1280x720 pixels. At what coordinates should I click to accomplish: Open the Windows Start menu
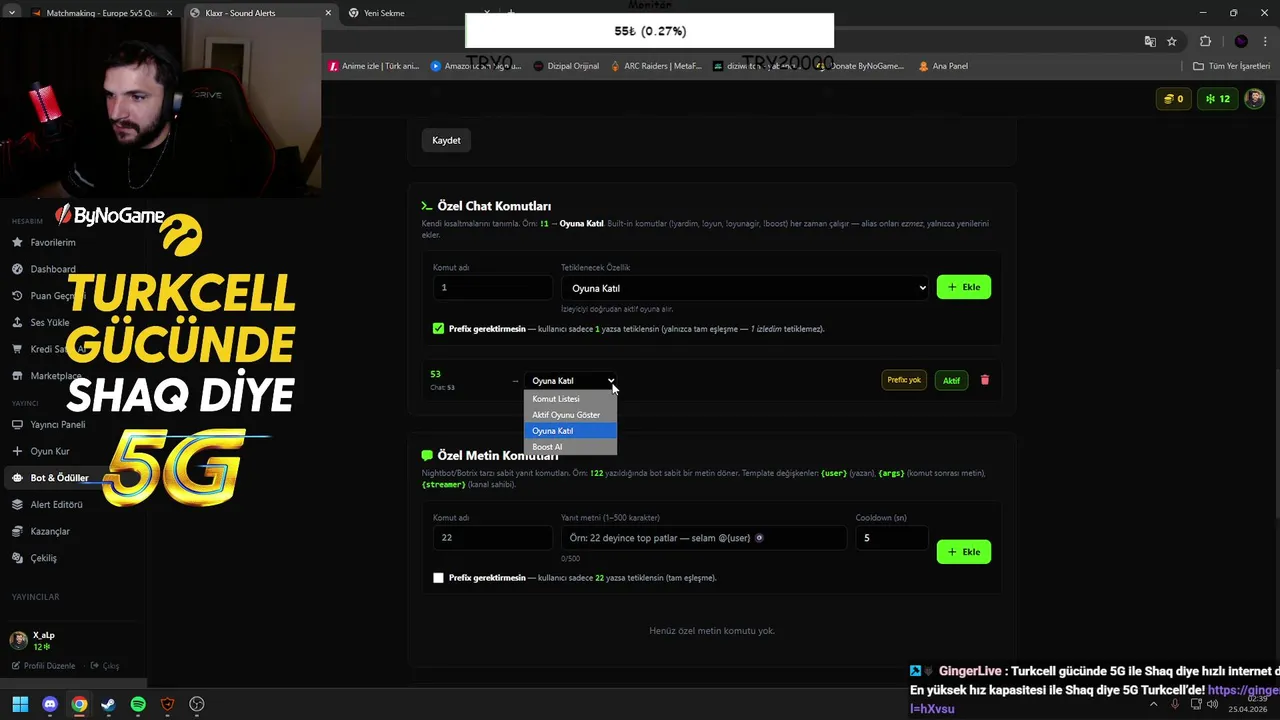pos(20,704)
